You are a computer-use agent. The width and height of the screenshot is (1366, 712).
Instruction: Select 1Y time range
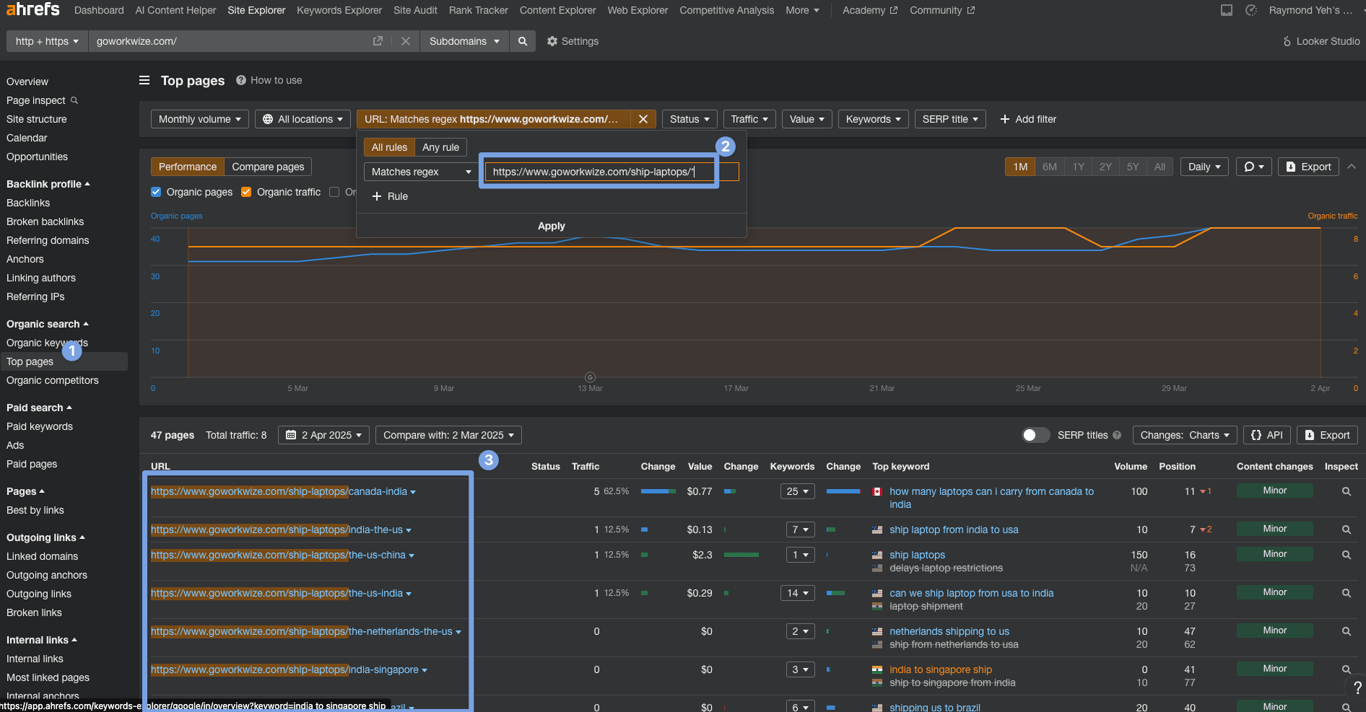point(1078,167)
